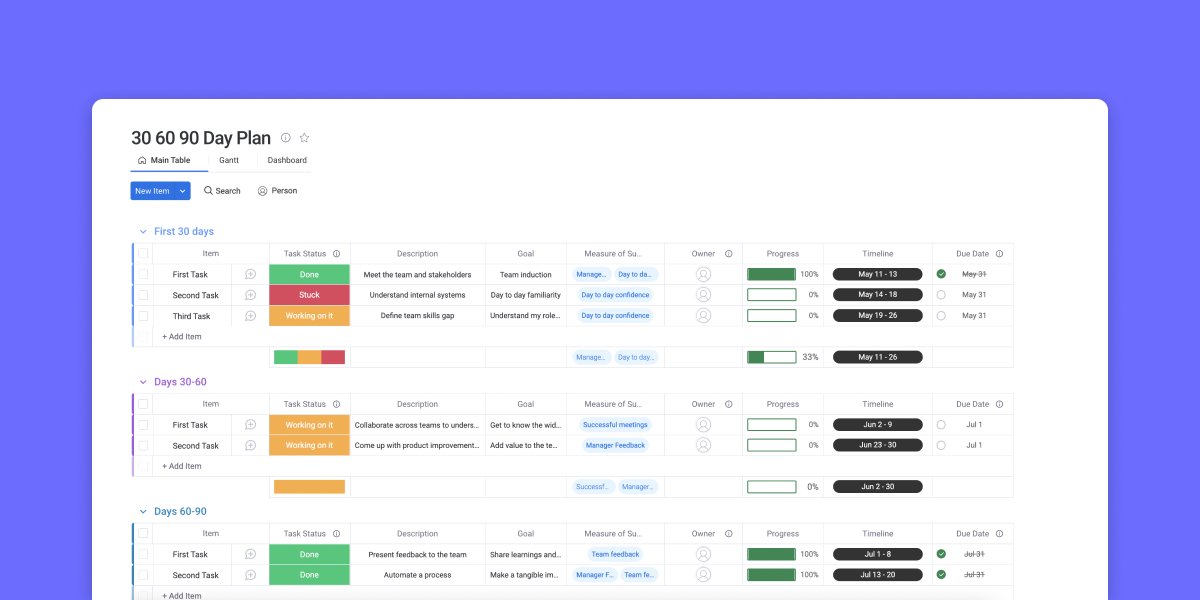Open the Search tool
This screenshot has height=600, width=1200.
222,191
